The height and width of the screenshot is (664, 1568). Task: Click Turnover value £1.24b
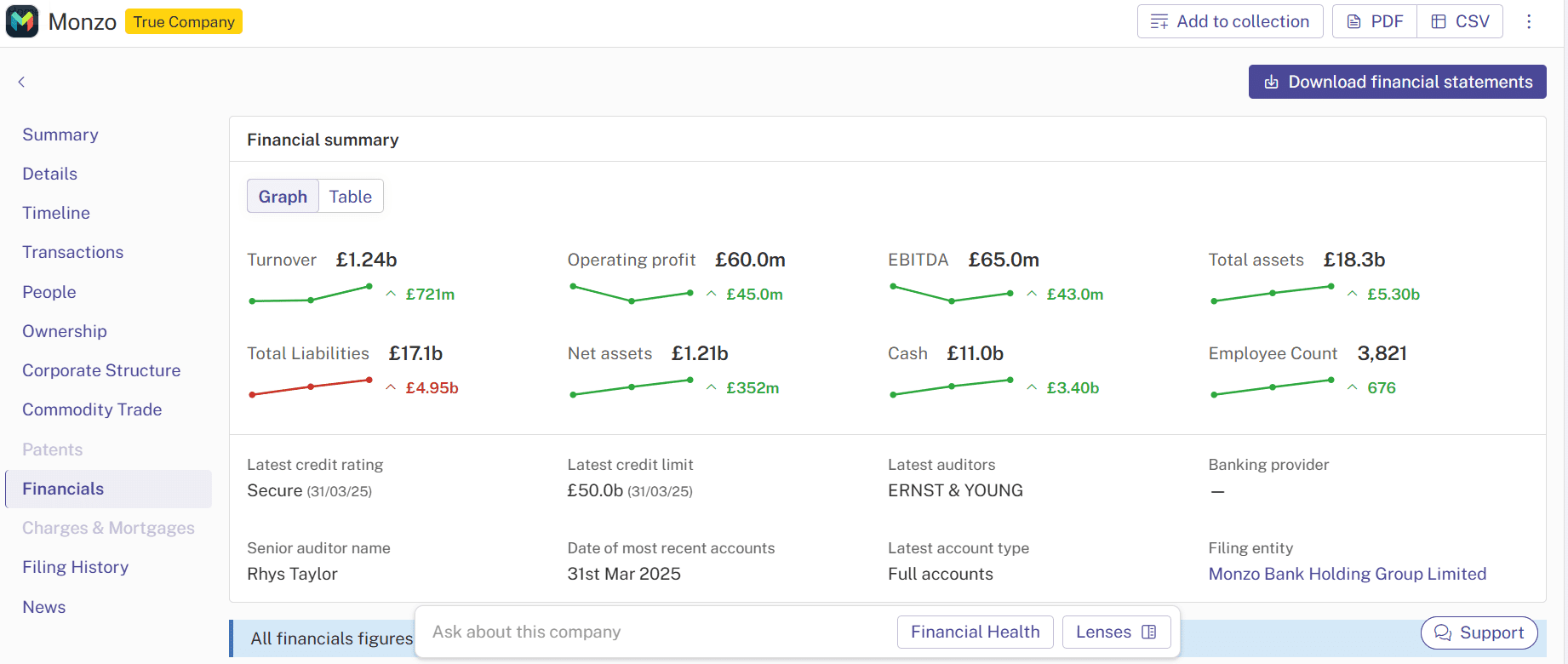(x=367, y=260)
